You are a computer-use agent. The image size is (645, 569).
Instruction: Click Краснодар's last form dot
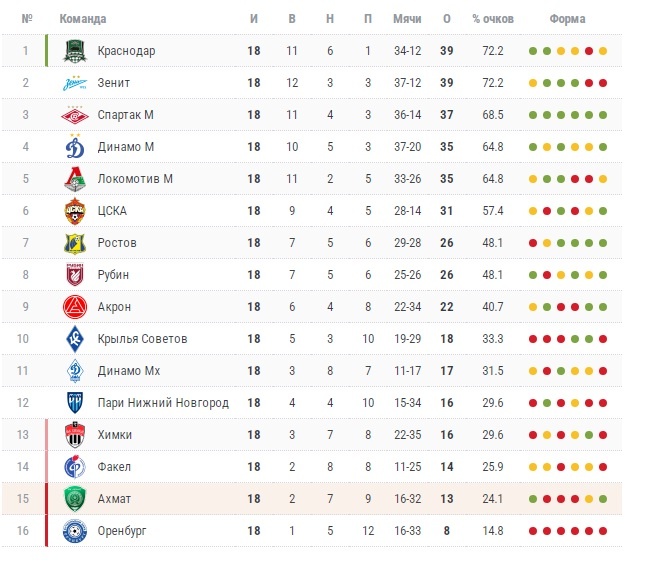(603, 51)
